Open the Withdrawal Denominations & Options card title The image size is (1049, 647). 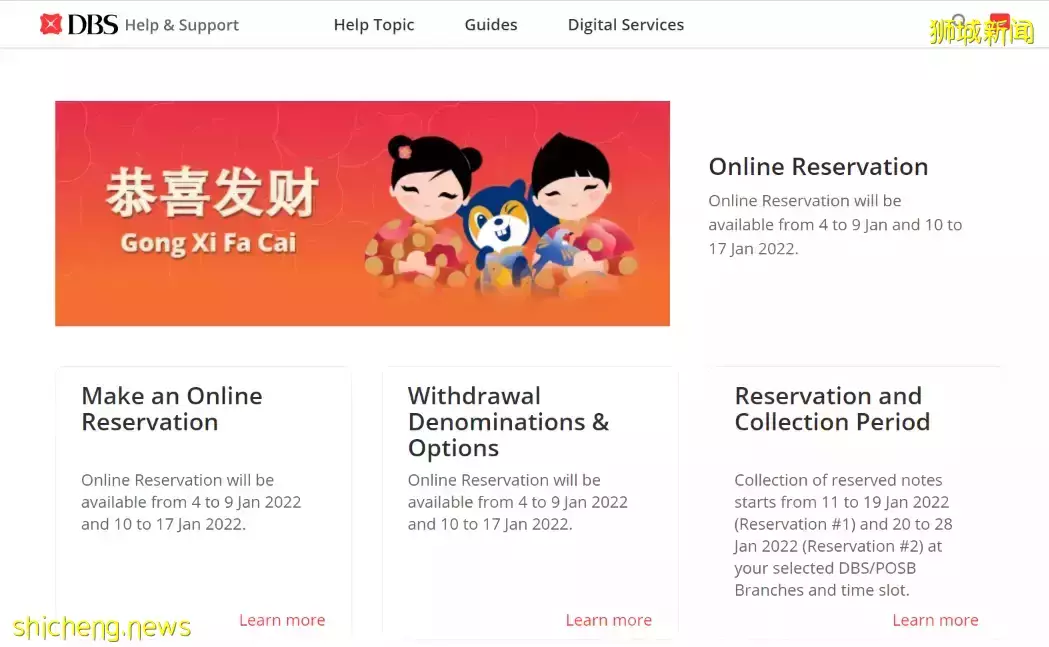[x=508, y=422]
